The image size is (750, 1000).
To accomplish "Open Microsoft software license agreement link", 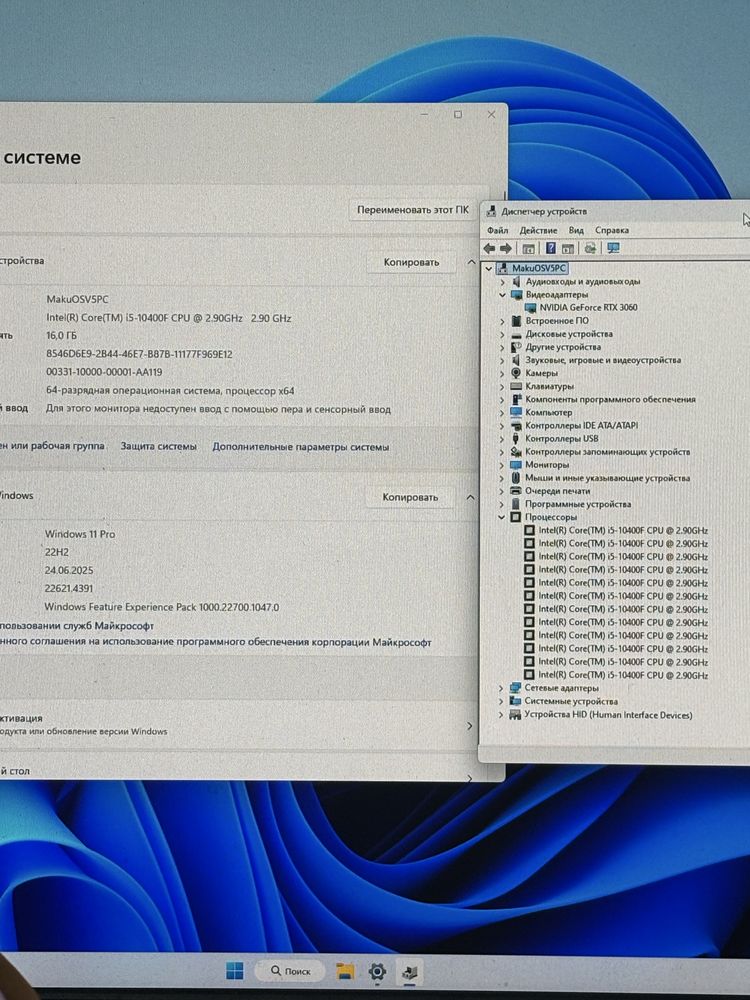I will [x=216, y=642].
